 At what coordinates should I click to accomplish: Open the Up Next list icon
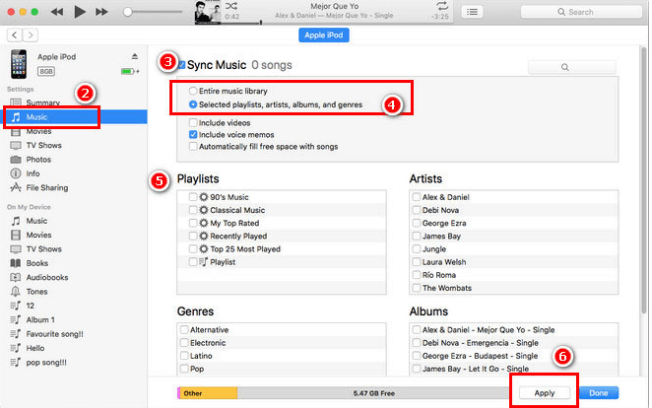(472, 12)
